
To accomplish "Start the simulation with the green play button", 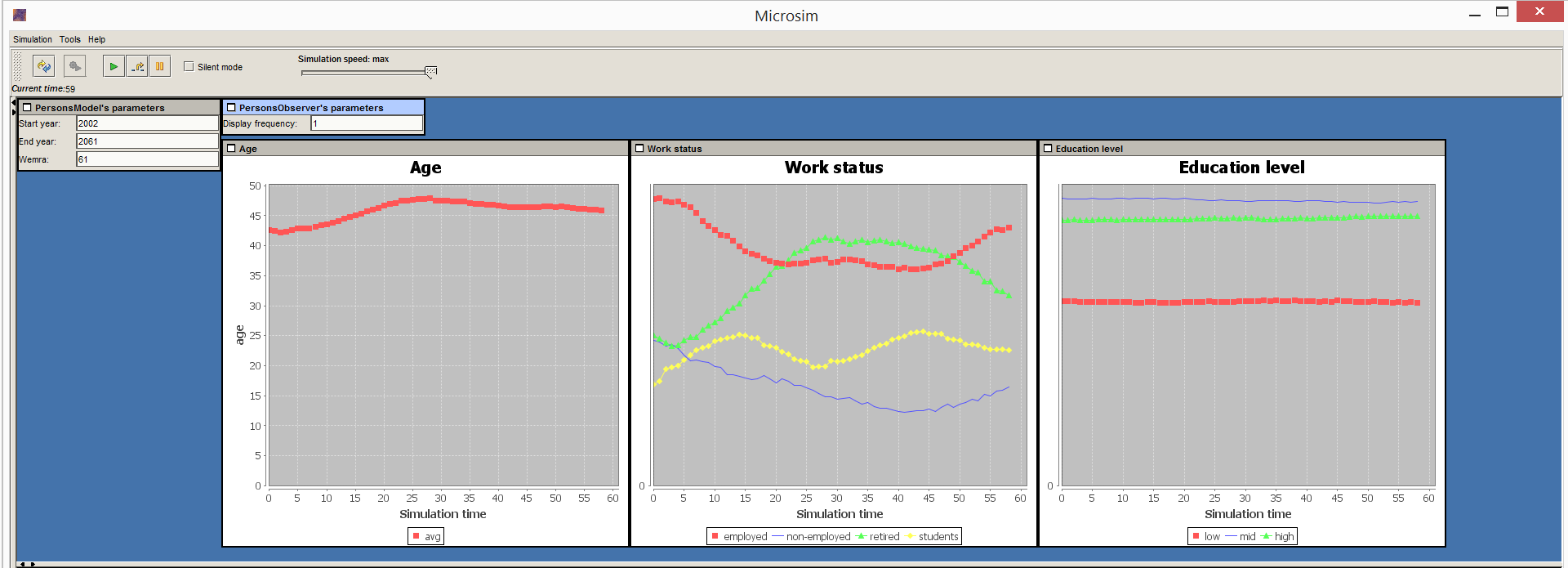I will tap(114, 66).
